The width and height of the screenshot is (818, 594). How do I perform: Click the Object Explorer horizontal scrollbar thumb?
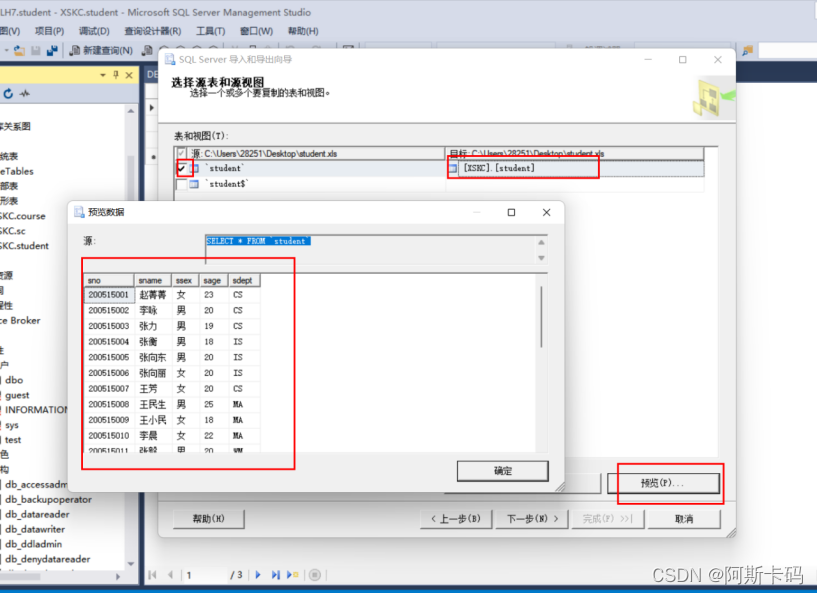point(20,577)
